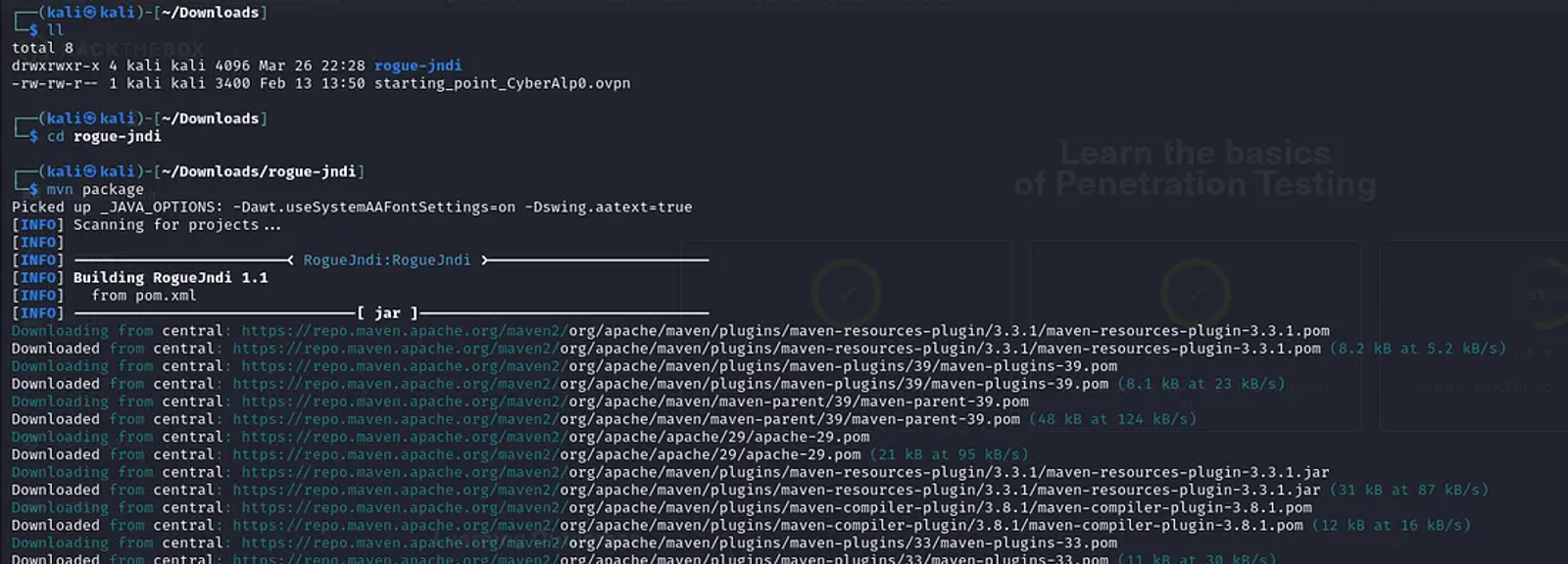
Task: Select 'Building RogueJndi 1.1' text
Action: [171, 277]
